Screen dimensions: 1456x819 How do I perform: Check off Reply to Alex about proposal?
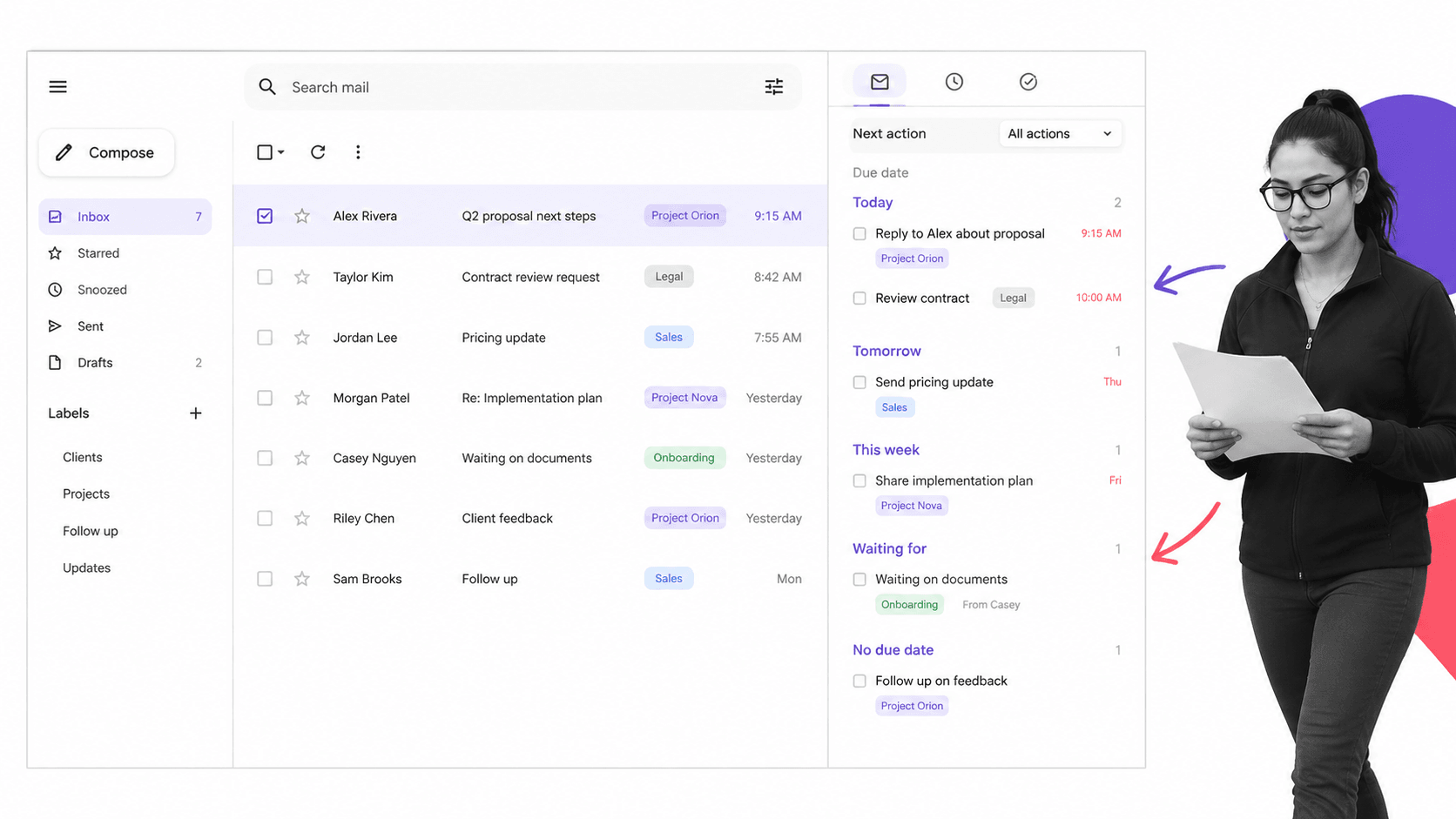click(x=859, y=234)
